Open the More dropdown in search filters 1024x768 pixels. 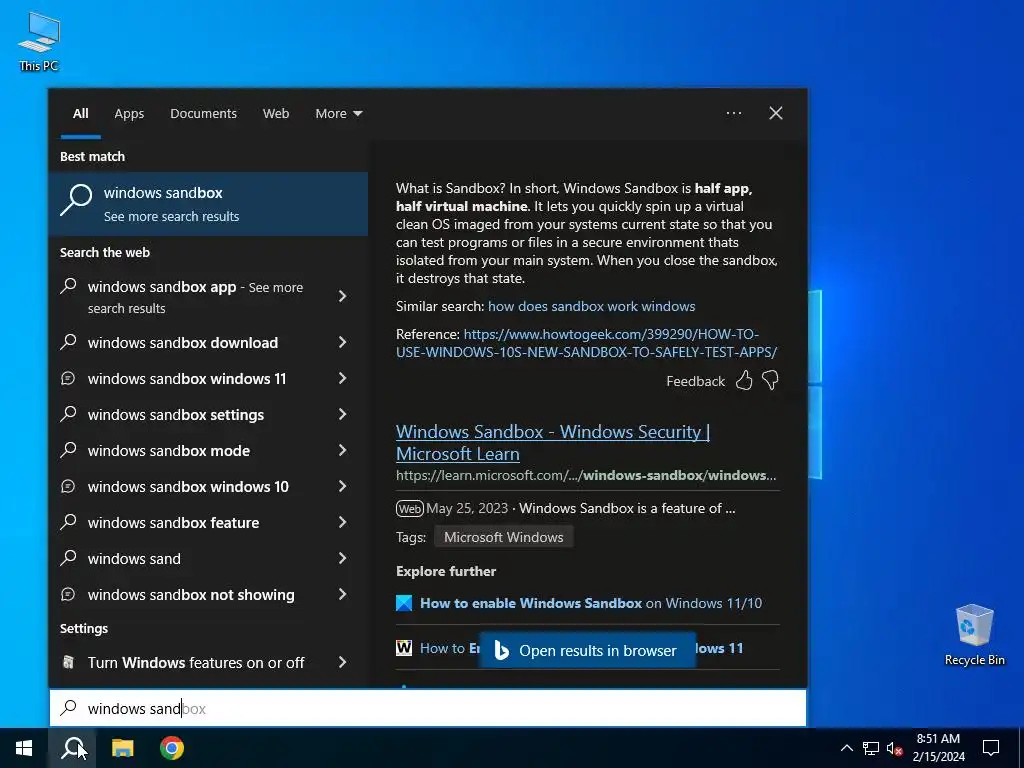click(x=338, y=114)
